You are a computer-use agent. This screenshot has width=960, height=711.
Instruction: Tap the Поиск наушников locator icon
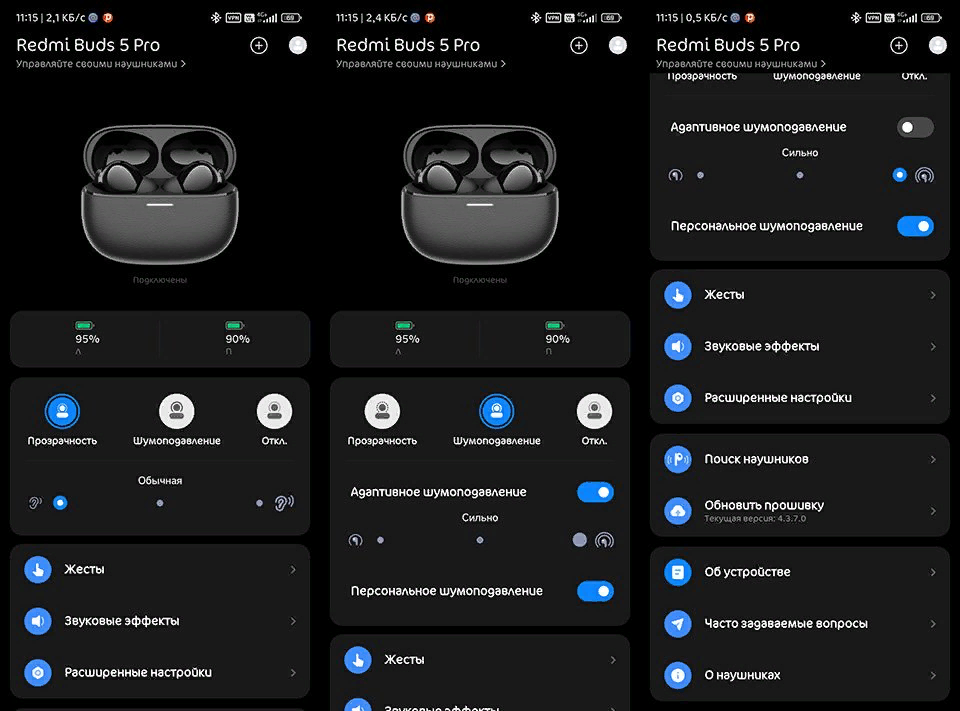[x=678, y=460]
